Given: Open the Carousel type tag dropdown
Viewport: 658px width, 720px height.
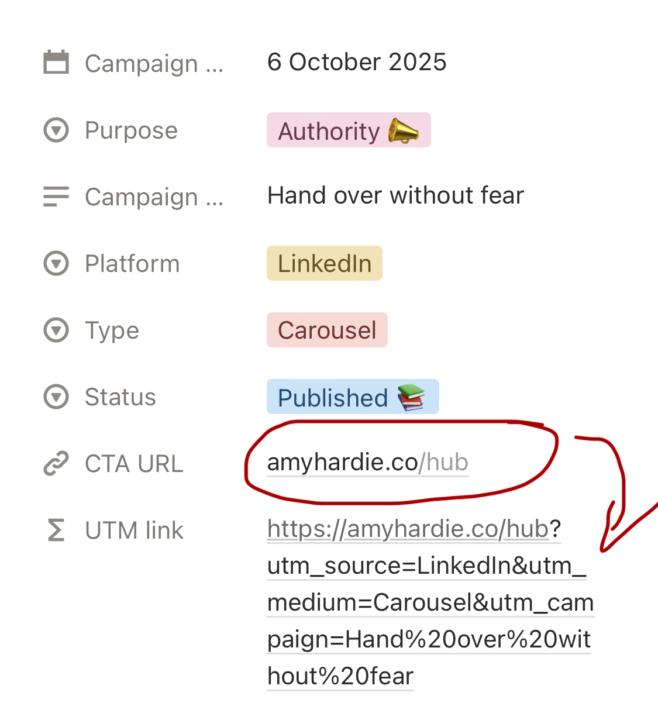Looking at the screenshot, I should tap(326, 331).
